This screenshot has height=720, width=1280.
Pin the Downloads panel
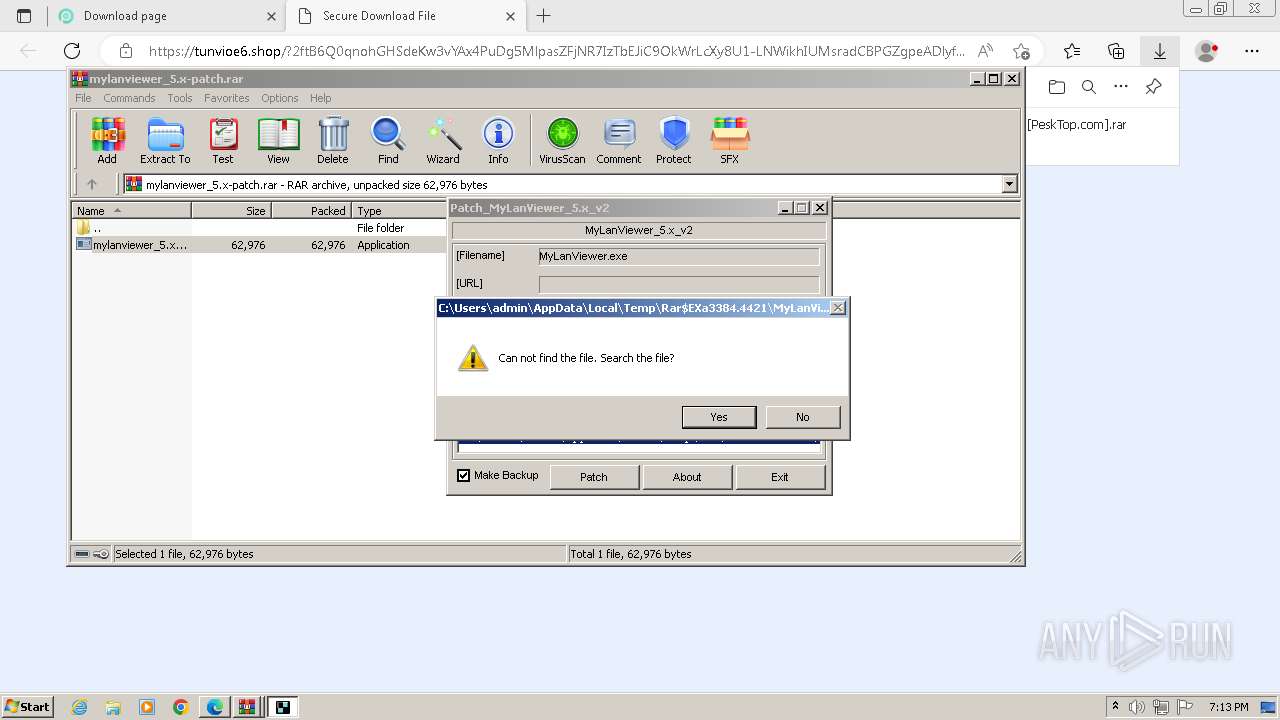click(x=1153, y=87)
